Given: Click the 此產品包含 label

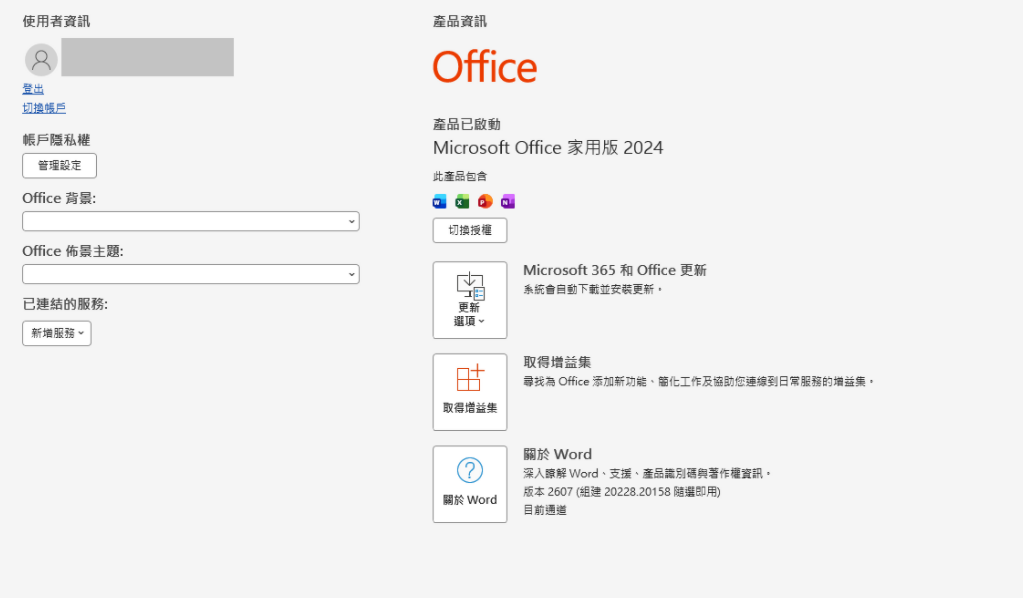Looking at the screenshot, I should [x=459, y=177].
